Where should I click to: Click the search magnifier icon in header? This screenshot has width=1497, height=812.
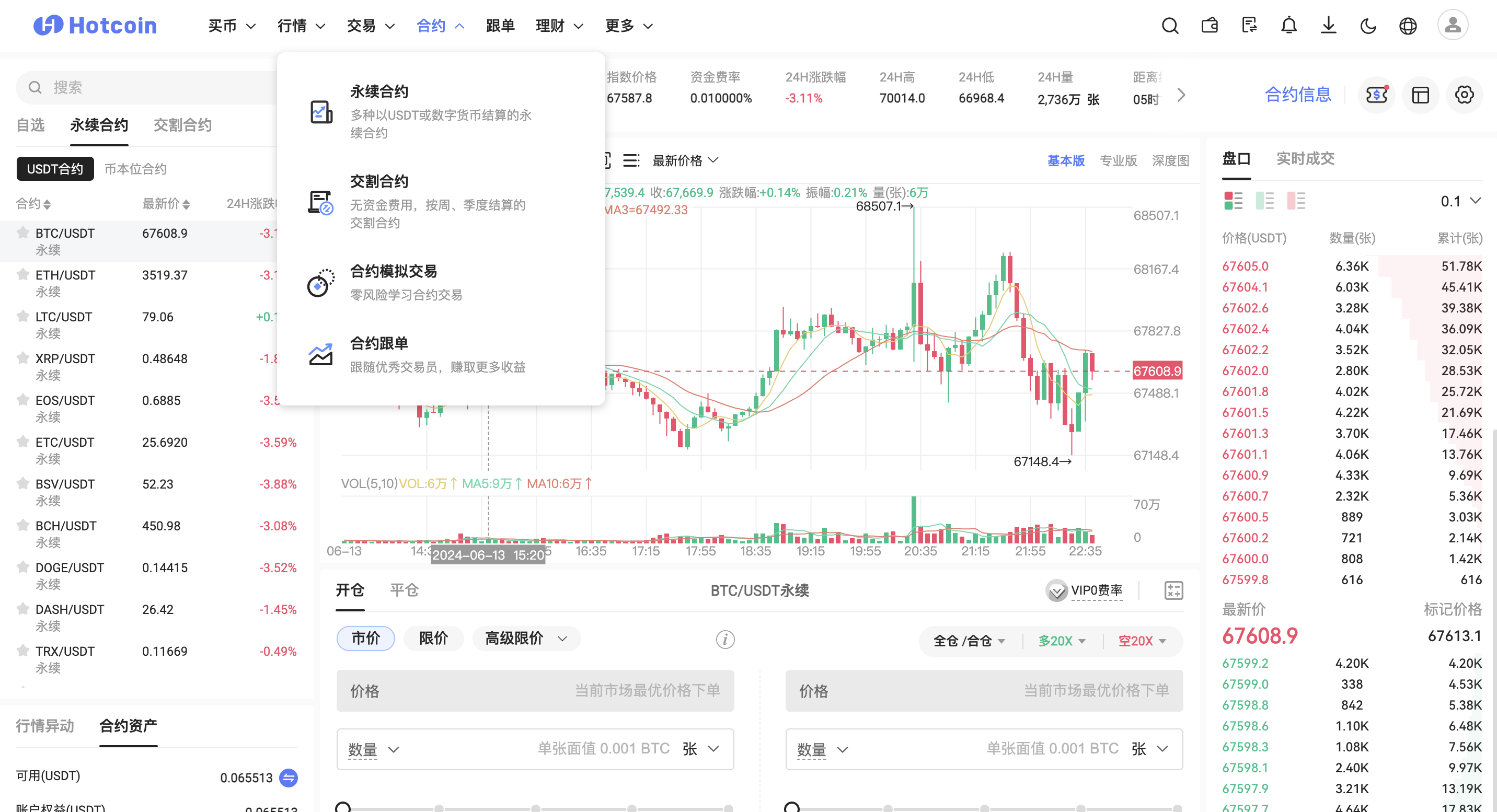pos(1169,26)
